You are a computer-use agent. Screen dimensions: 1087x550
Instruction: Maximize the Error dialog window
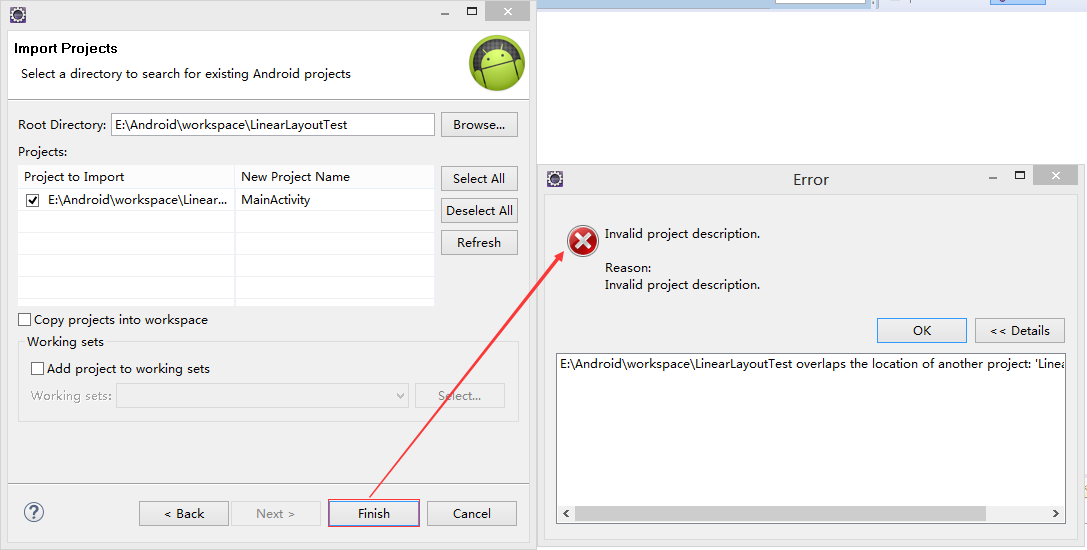click(1019, 176)
